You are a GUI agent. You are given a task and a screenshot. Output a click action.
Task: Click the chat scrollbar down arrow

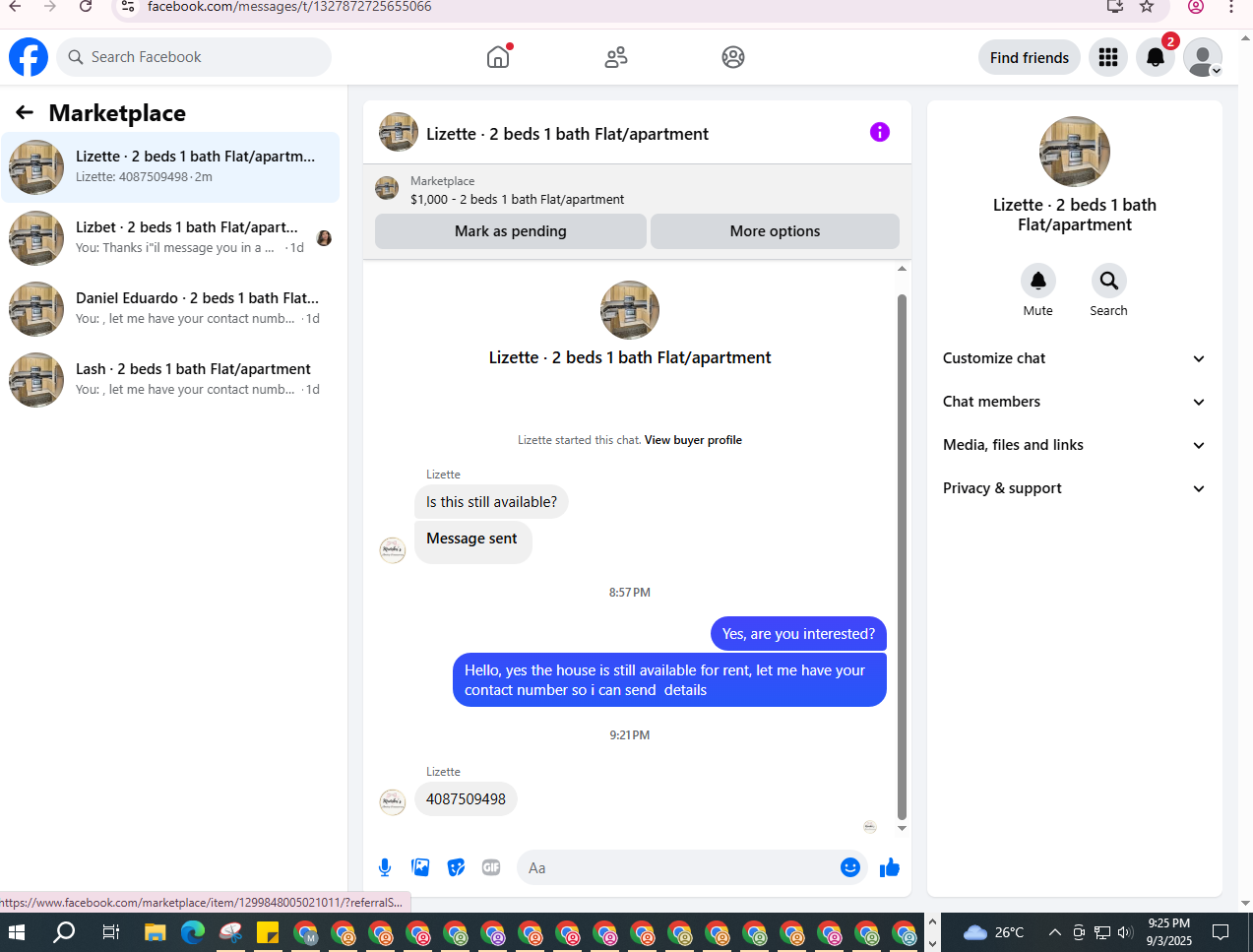pos(902,829)
